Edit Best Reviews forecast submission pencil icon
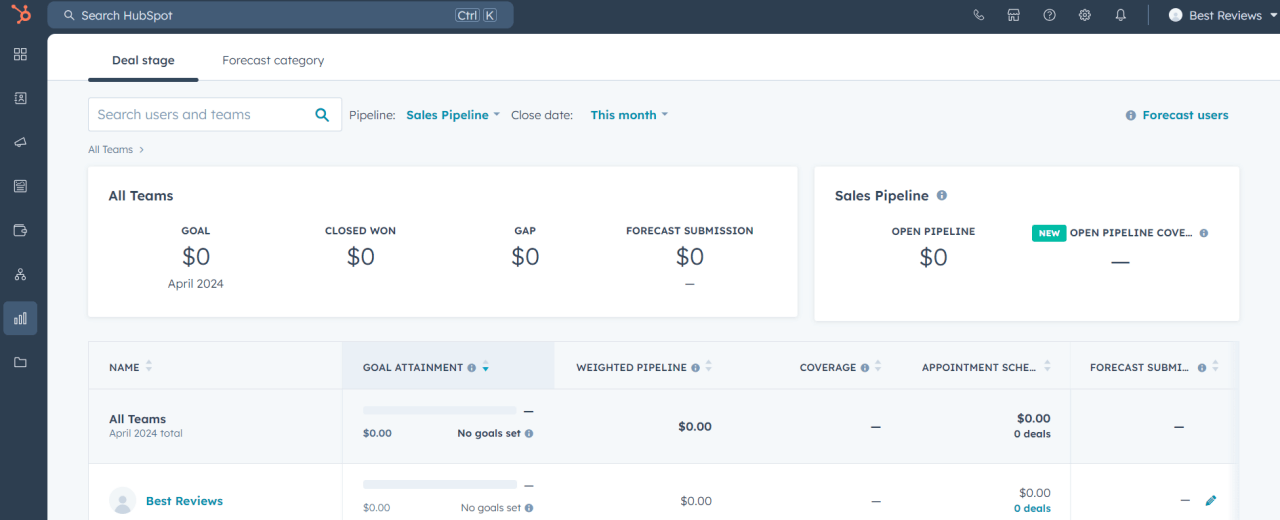 pos(1211,500)
